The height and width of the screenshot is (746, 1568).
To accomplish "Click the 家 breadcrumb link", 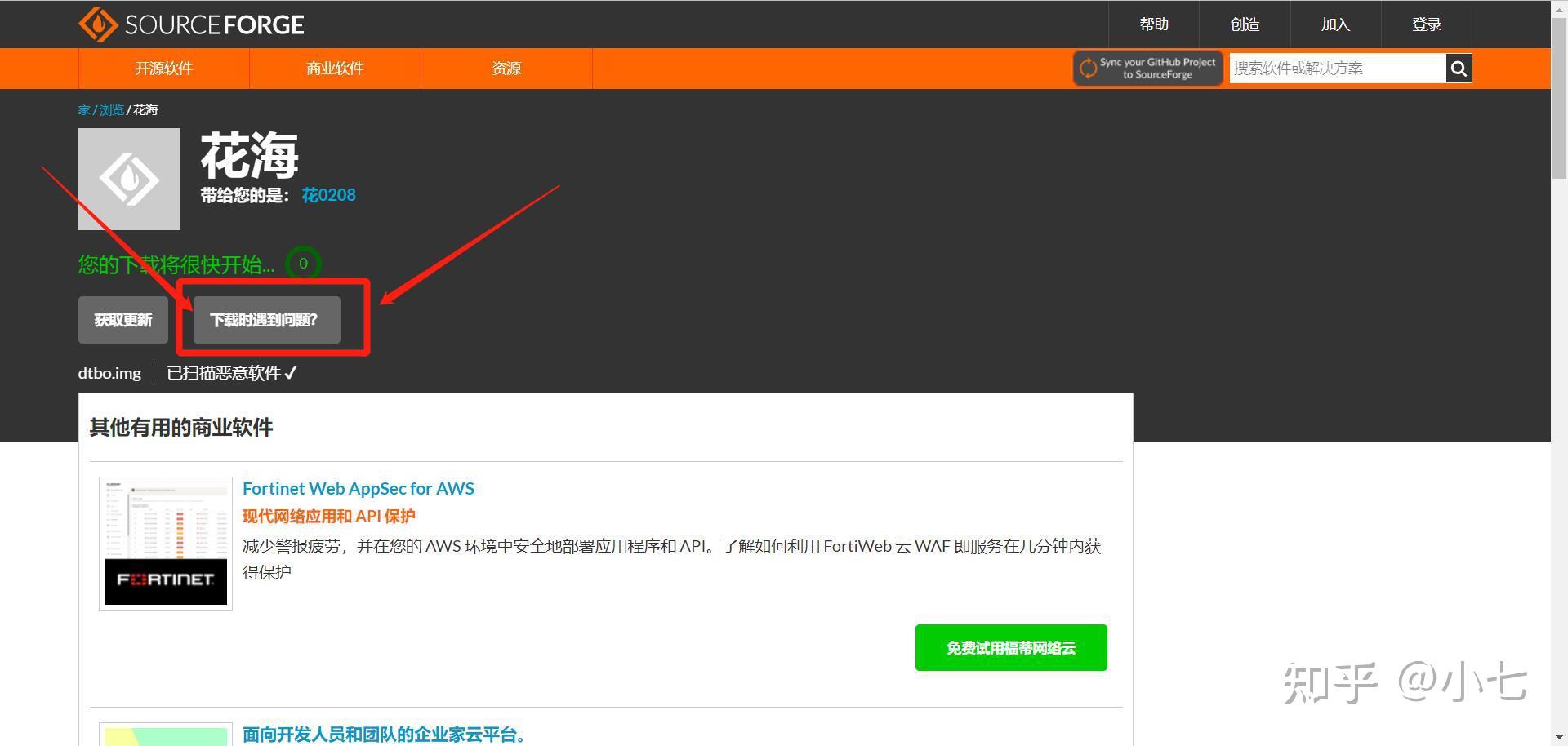I will (x=84, y=110).
